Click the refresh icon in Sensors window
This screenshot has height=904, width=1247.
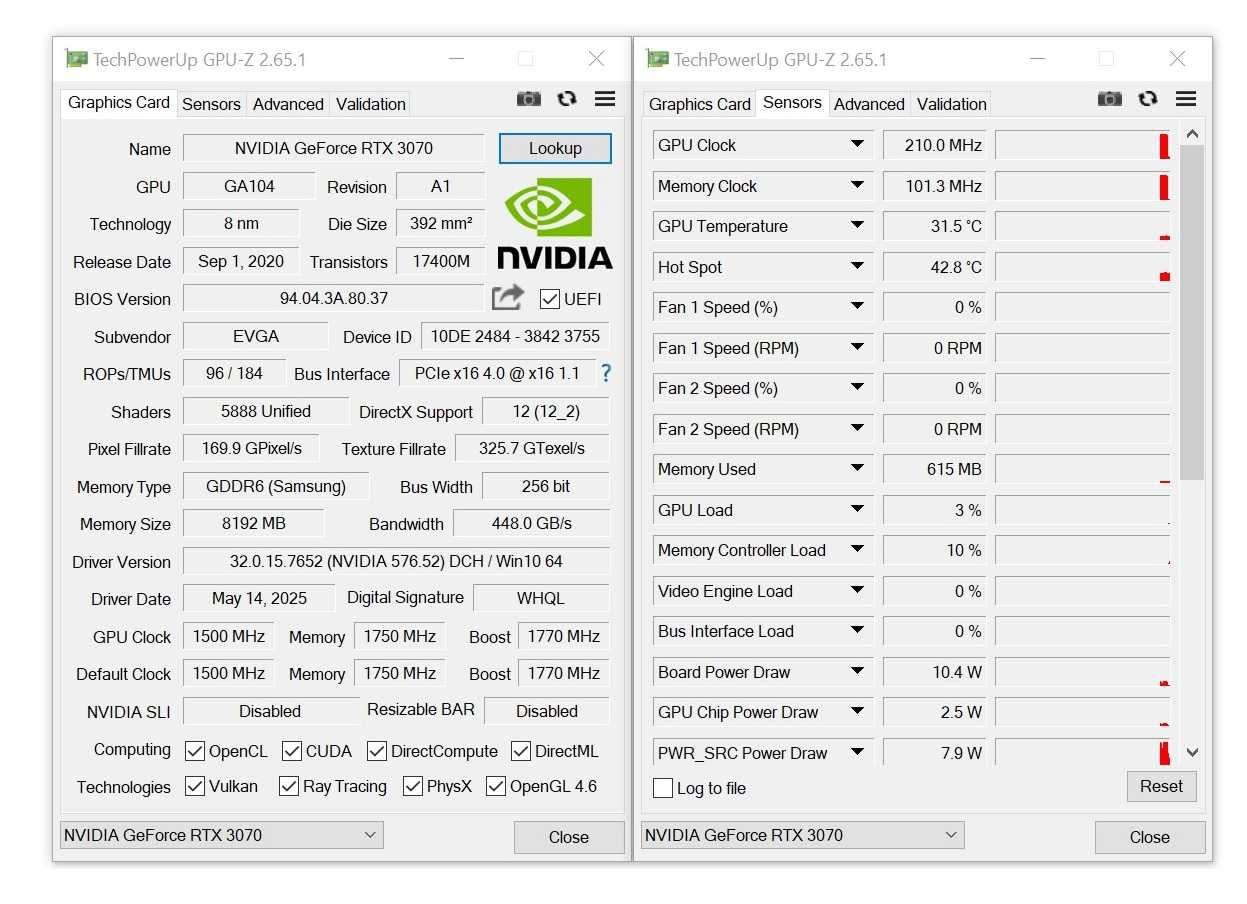[x=1148, y=98]
